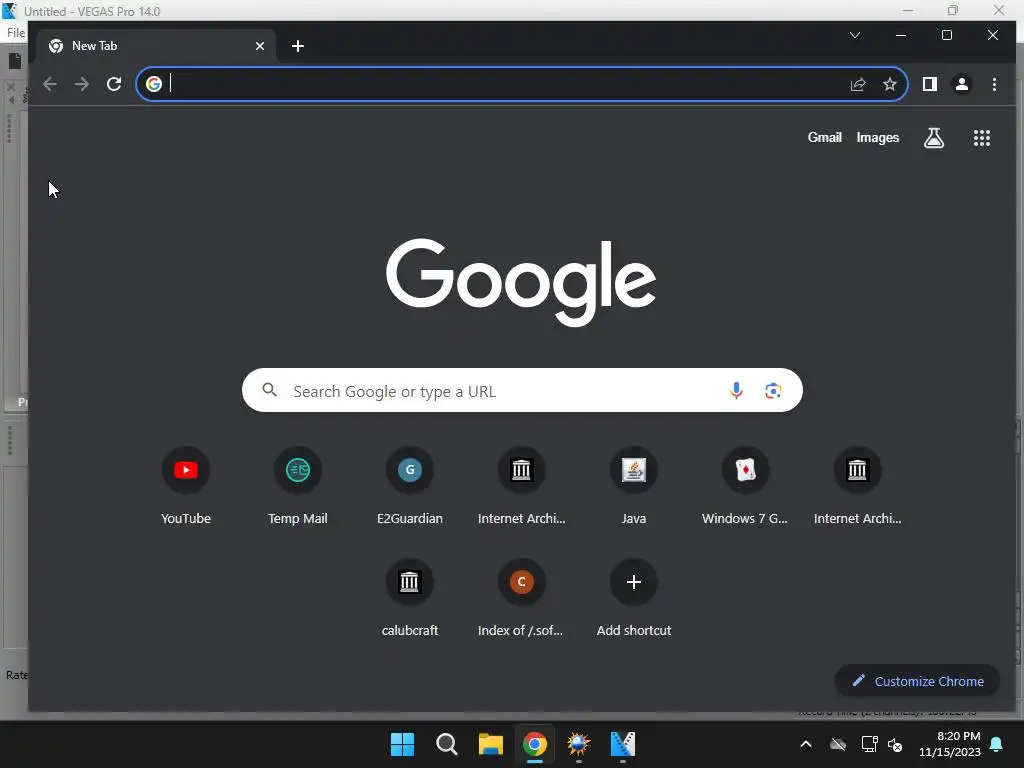Image resolution: width=1024 pixels, height=768 pixels.
Task: Open the first Internet Archi... shortcut
Action: tap(521, 486)
